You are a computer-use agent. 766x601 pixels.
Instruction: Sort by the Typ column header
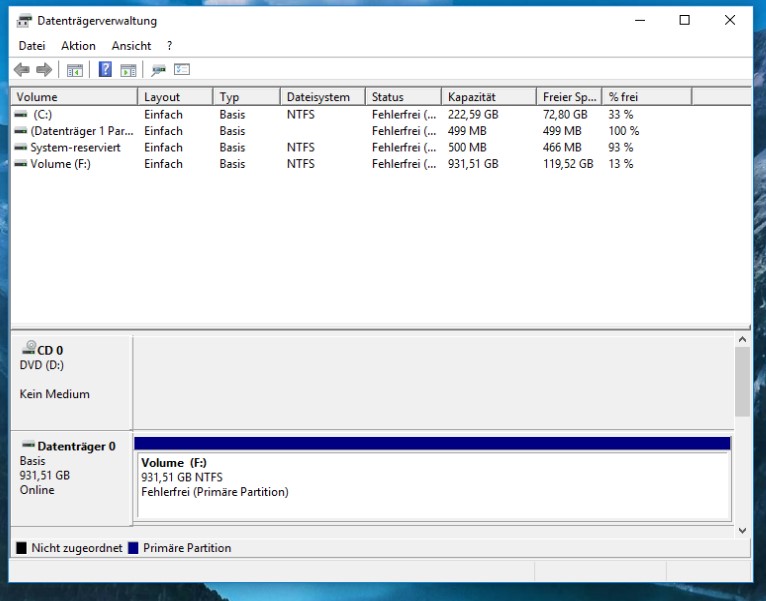tap(247, 97)
